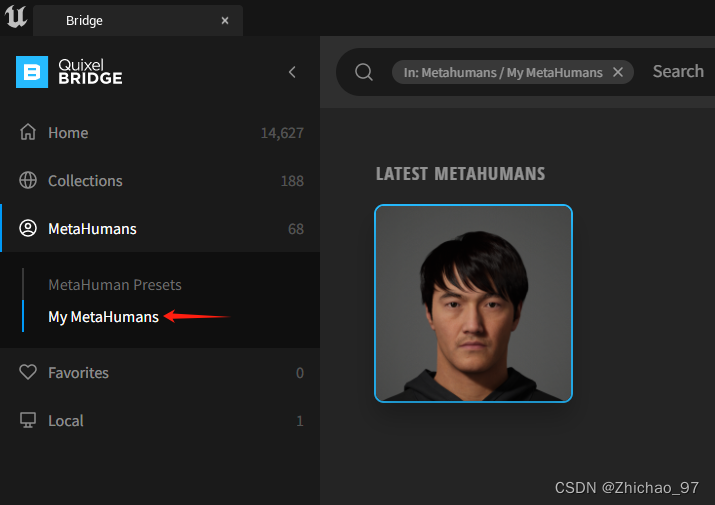The width and height of the screenshot is (715, 505).
Task: Collapse the sidebar with the chevron arrow
Action: [x=292, y=72]
